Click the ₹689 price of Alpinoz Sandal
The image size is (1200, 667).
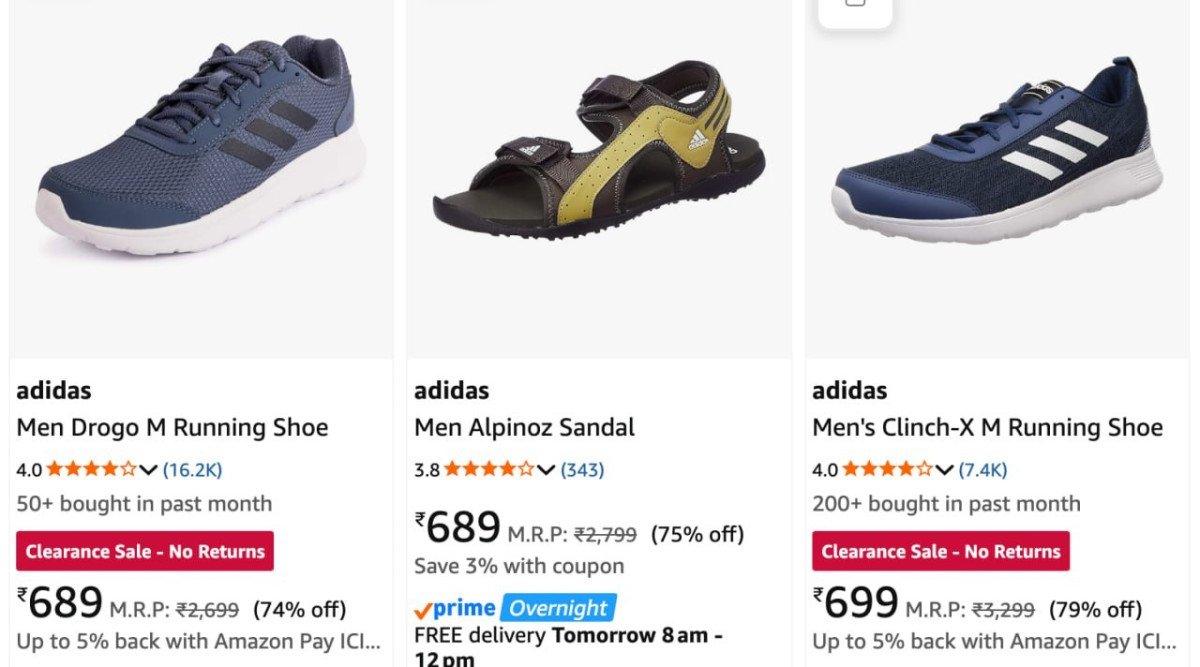coord(458,528)
